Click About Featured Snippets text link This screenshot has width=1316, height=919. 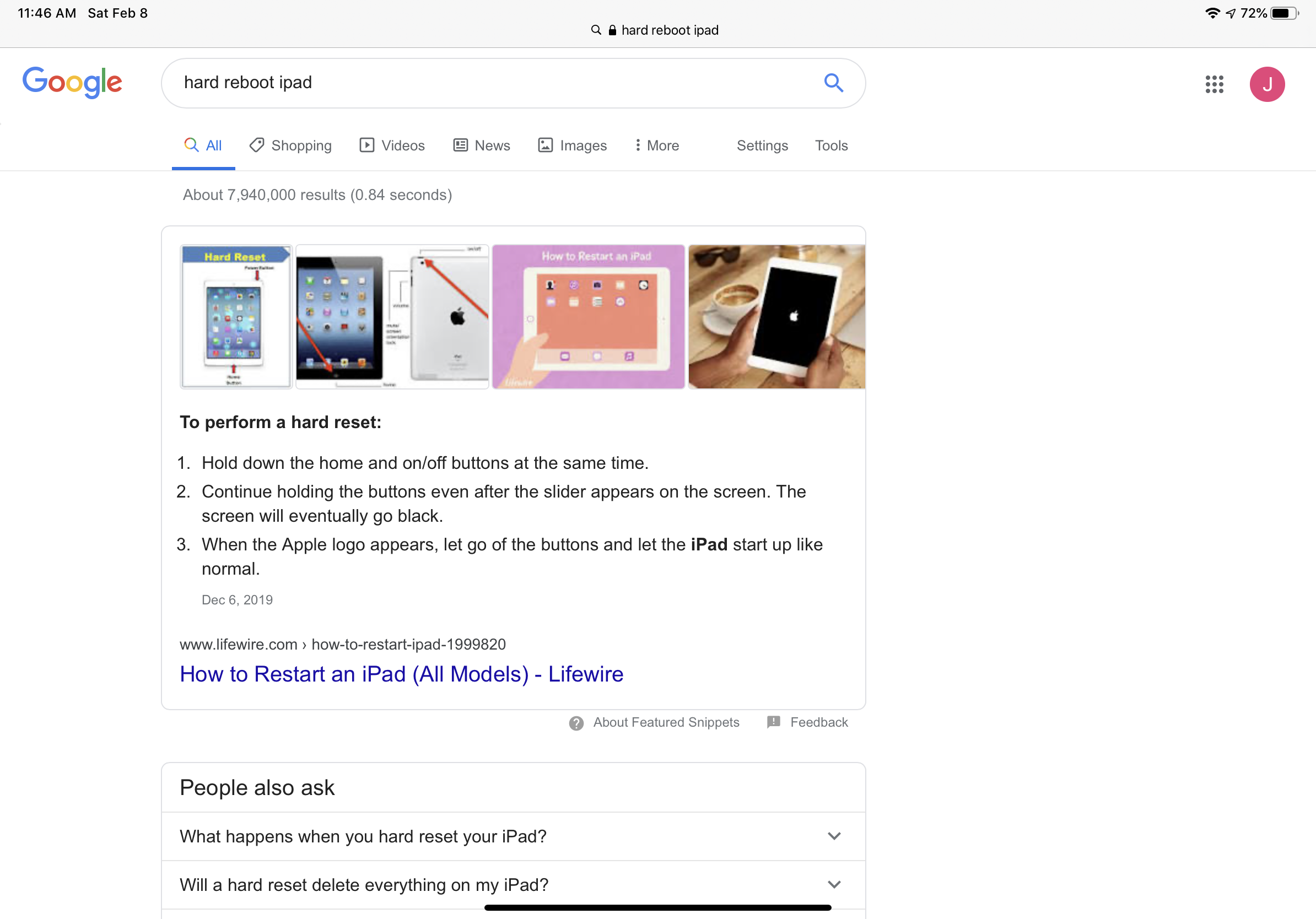666,722
